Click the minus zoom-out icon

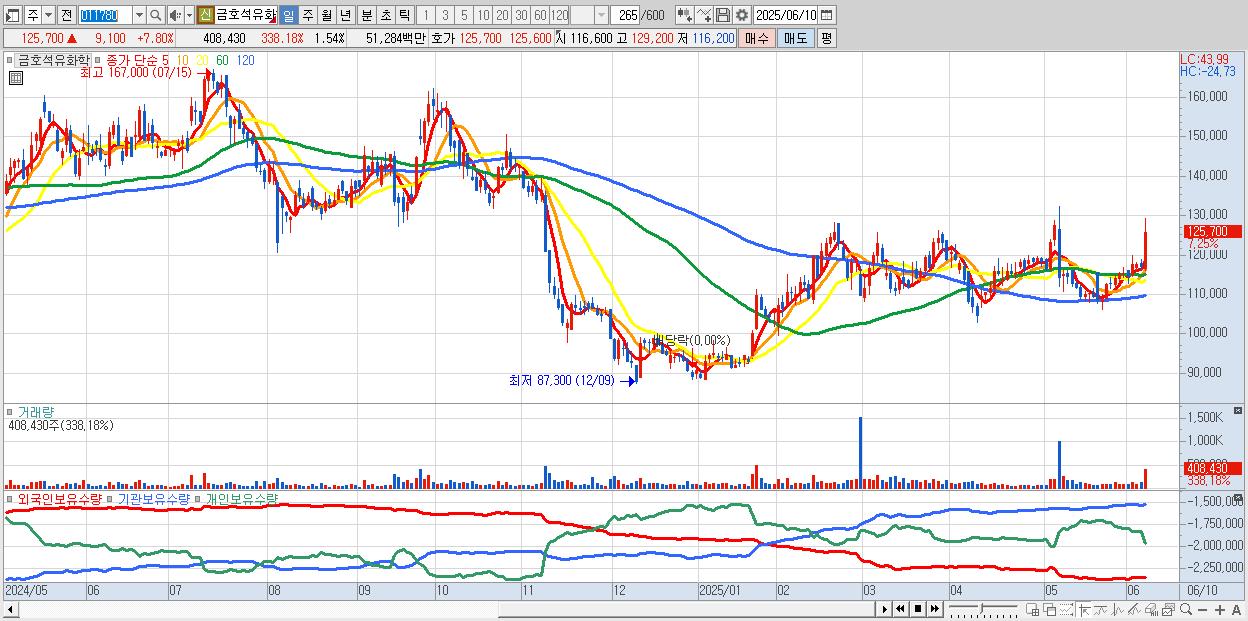[x=1202, y=609]
